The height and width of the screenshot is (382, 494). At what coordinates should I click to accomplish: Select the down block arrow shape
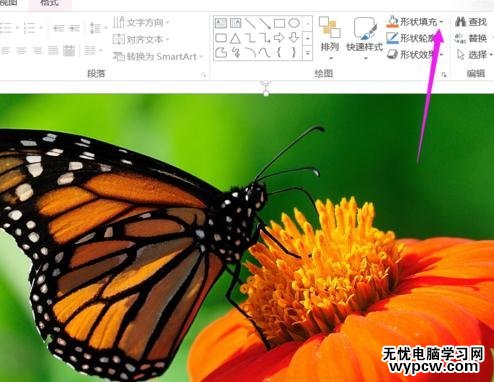pyautogui.click(x=294, y=38)
